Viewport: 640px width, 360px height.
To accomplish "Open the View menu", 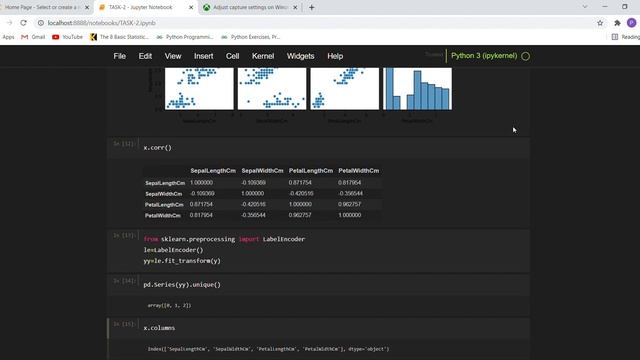I will coord(173,56).
